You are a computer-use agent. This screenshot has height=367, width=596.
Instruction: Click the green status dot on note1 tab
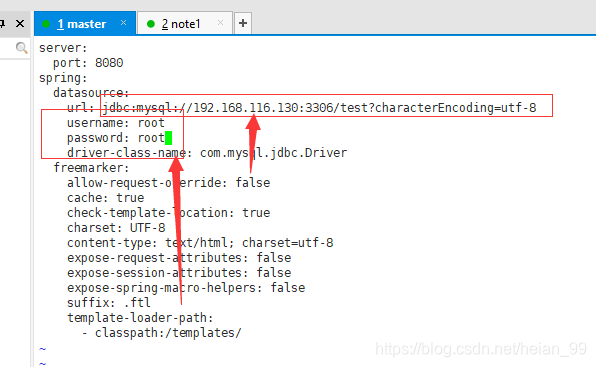[x=151, y=24]
